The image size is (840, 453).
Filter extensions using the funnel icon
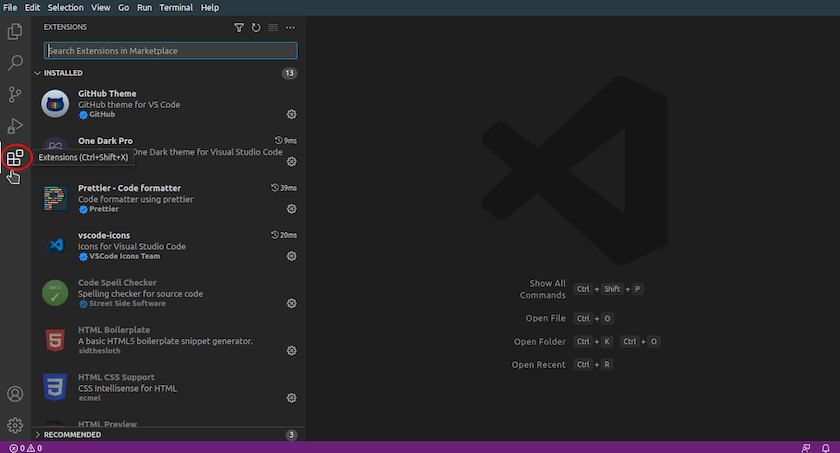(238, 28)
